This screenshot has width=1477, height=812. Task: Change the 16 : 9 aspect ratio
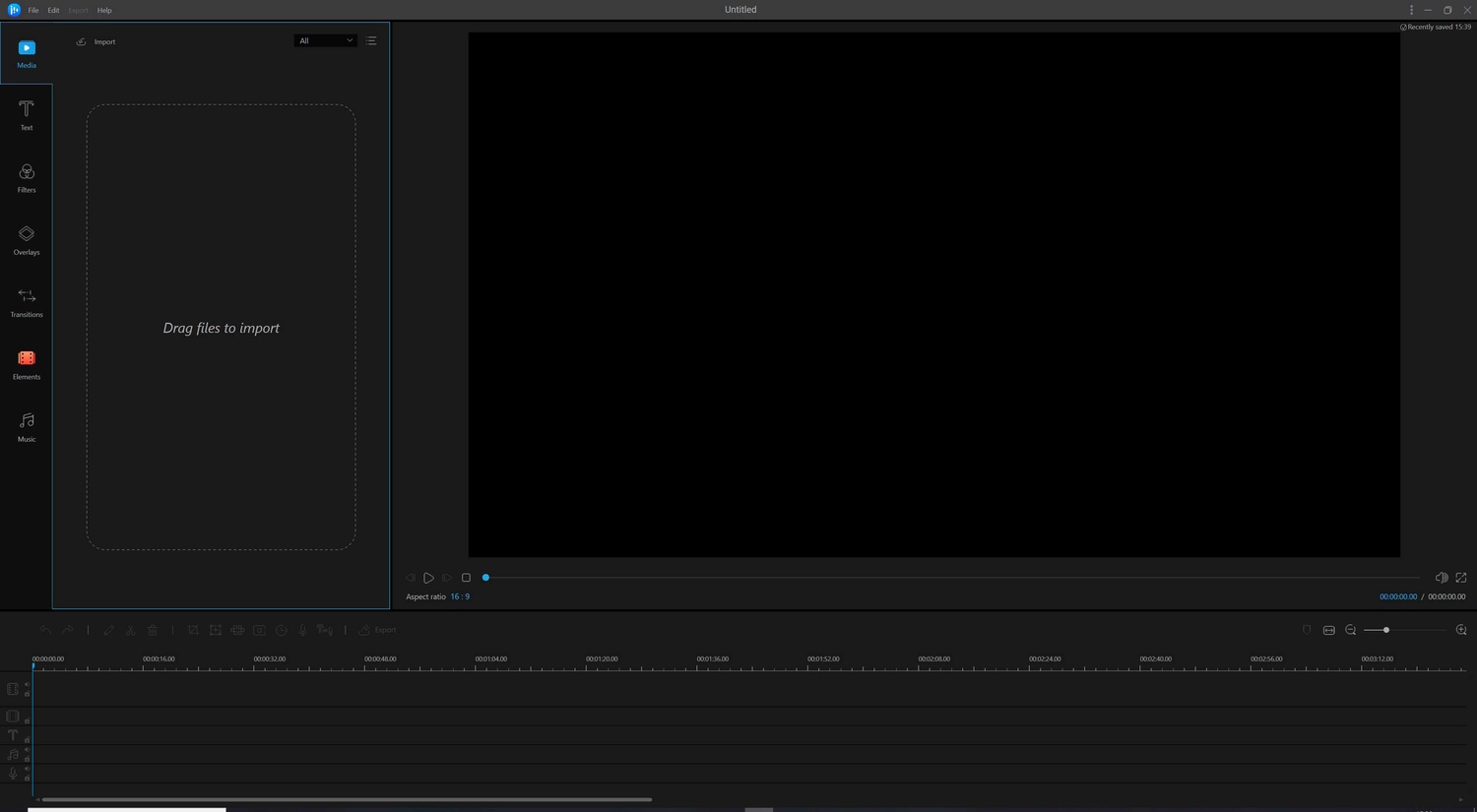[x=460, y=596]
